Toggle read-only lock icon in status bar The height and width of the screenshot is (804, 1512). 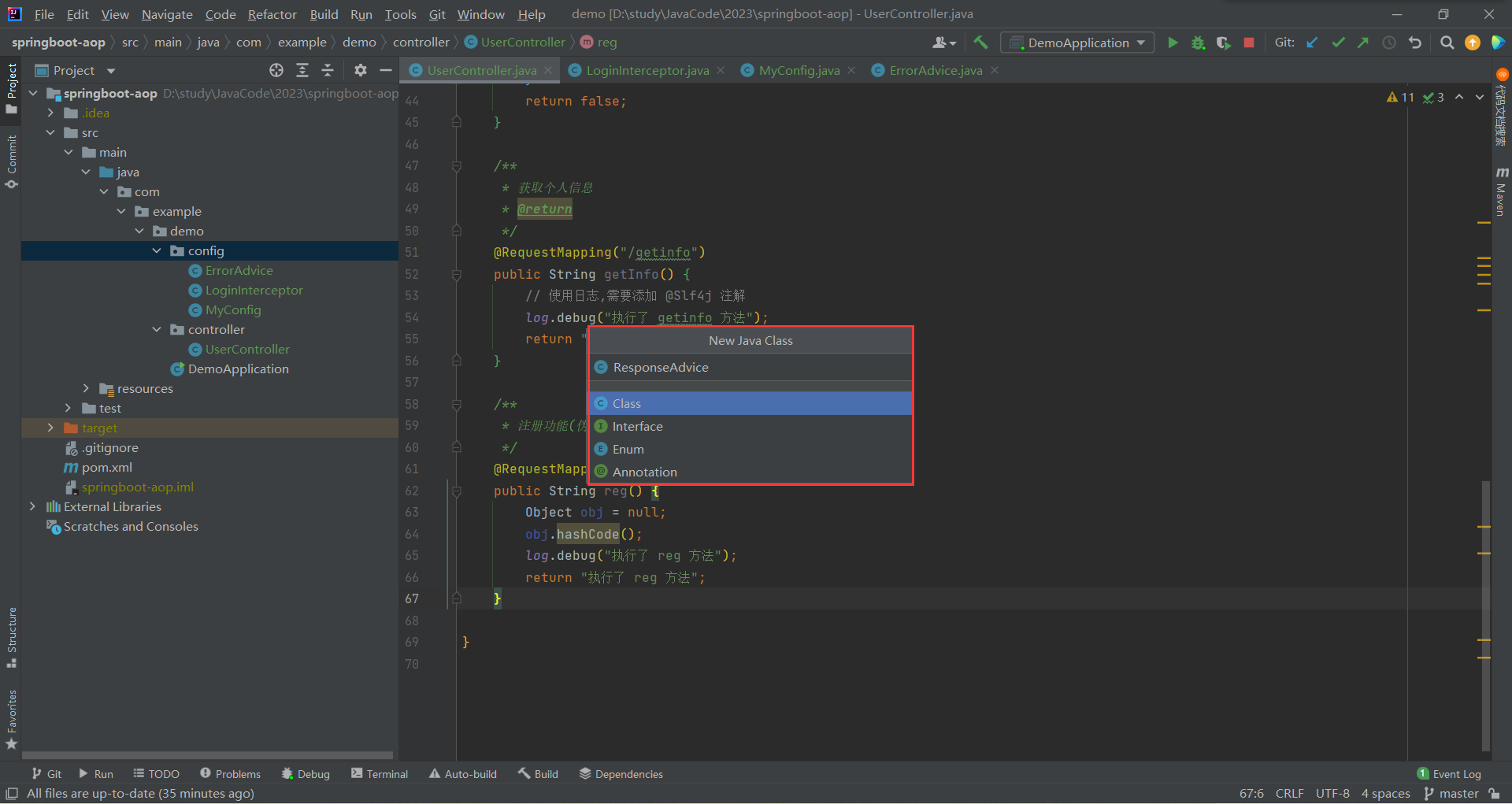tap(1494, 794)
